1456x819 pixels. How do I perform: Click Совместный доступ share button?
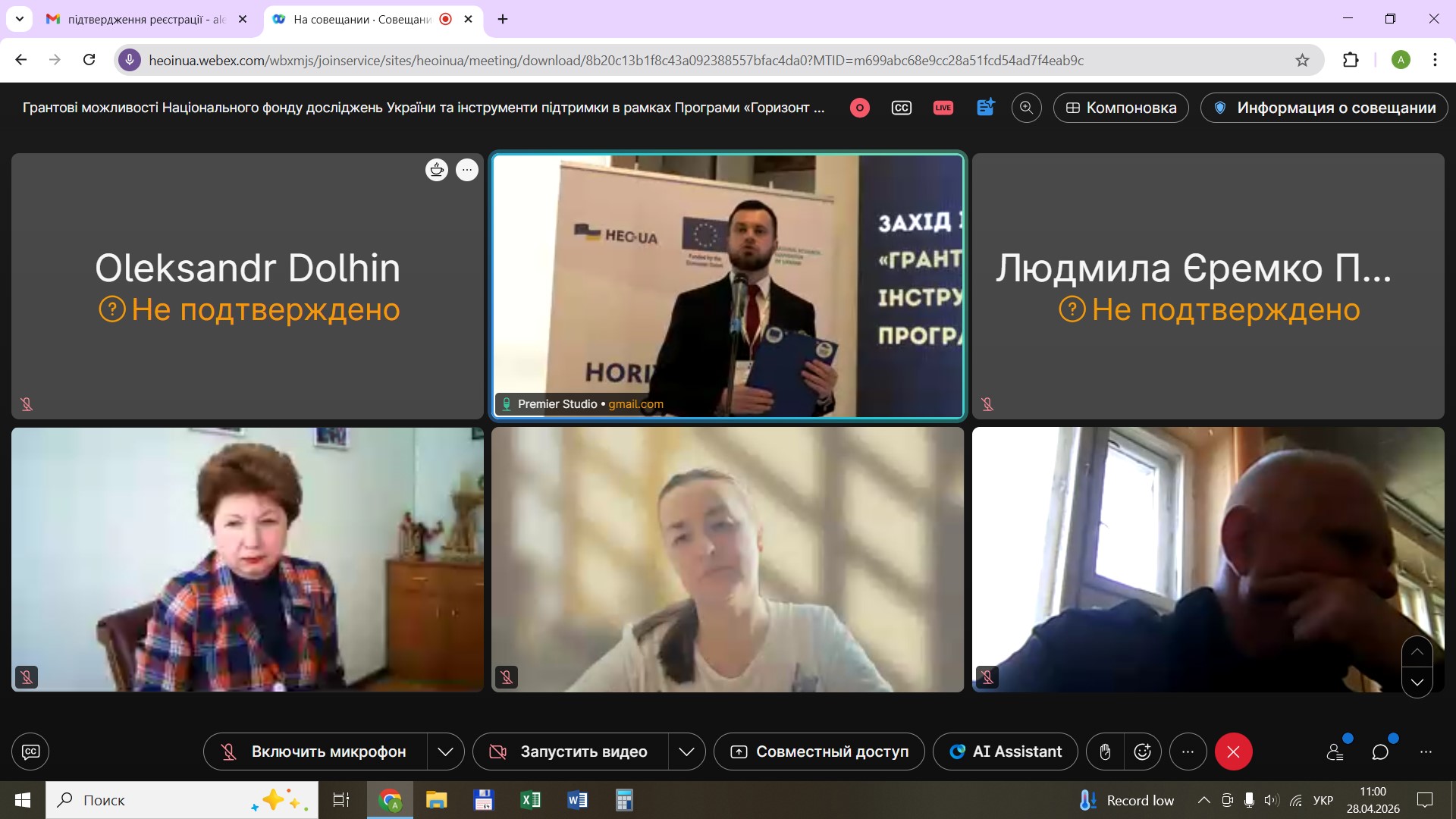click(819, 752)
